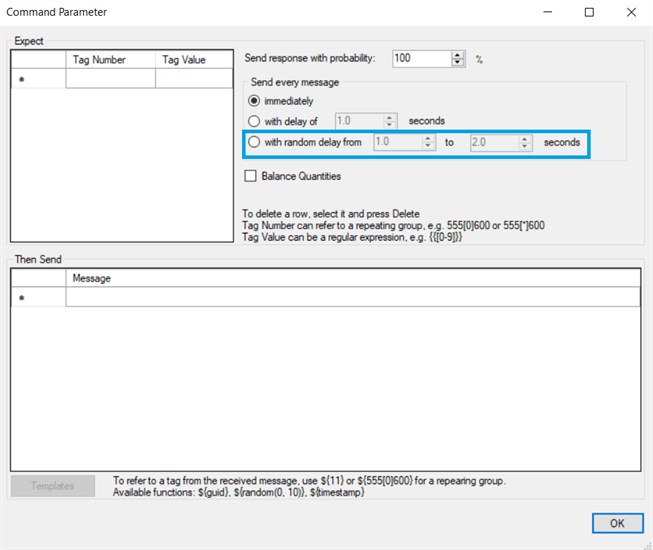Screen dimensions: 653x550
Task: Enable the Balance Quantities checkbox
Action: 250,176
